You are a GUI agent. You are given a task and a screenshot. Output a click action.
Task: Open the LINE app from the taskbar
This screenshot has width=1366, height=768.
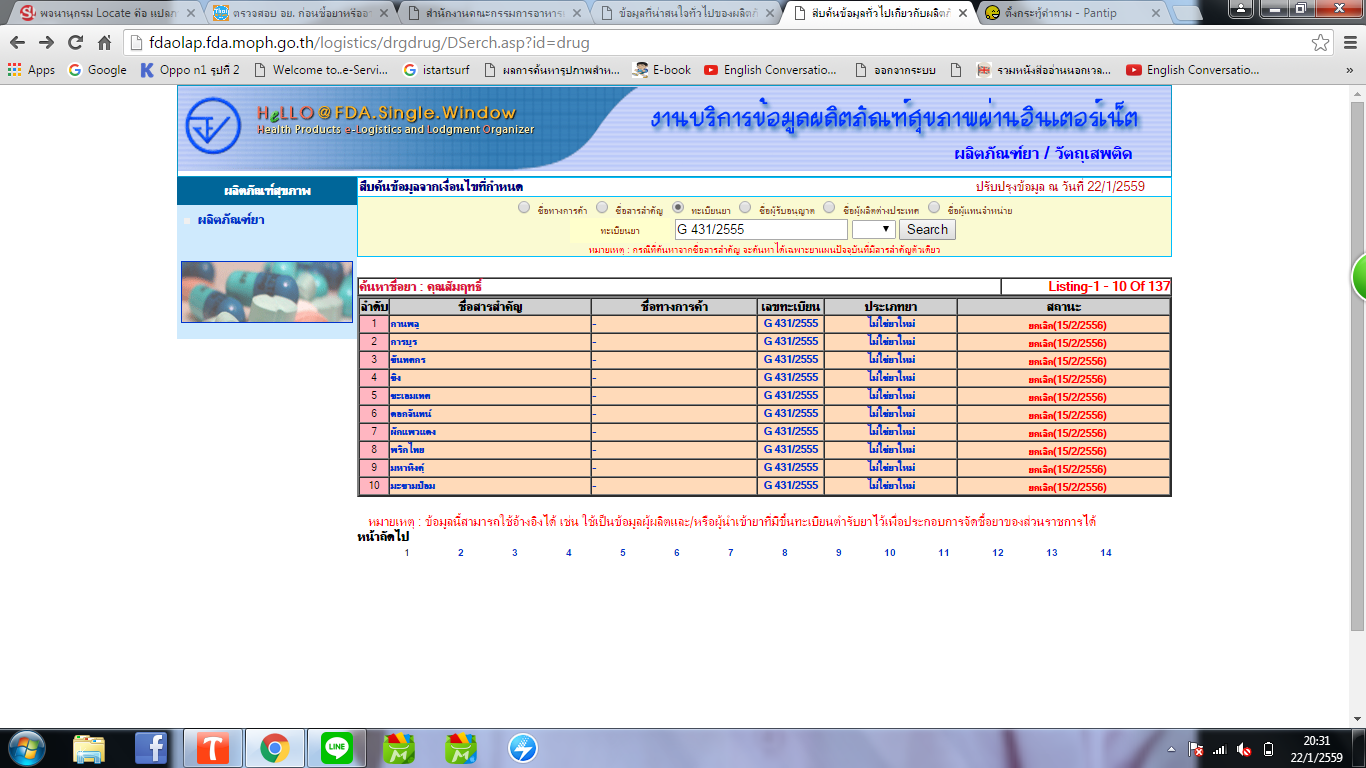tap(337, 747)
